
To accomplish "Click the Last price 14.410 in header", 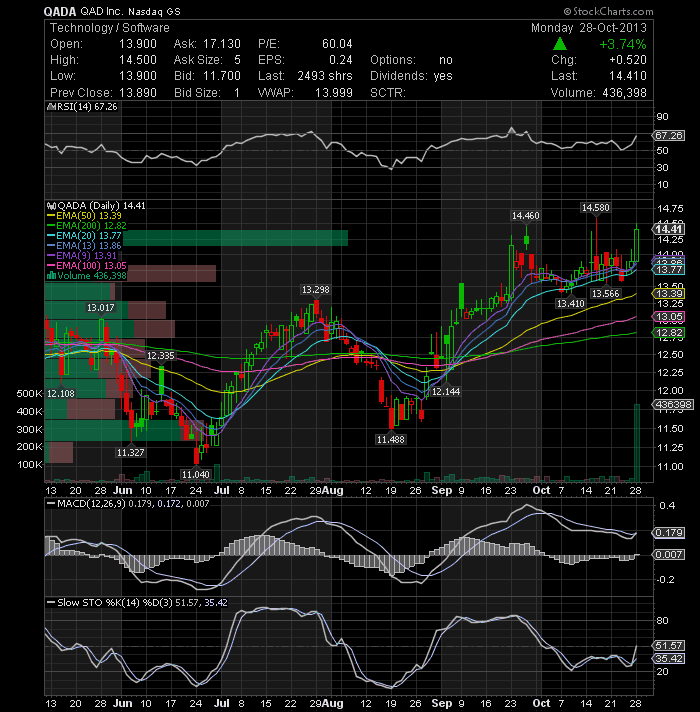I will [x=628, y=76].
